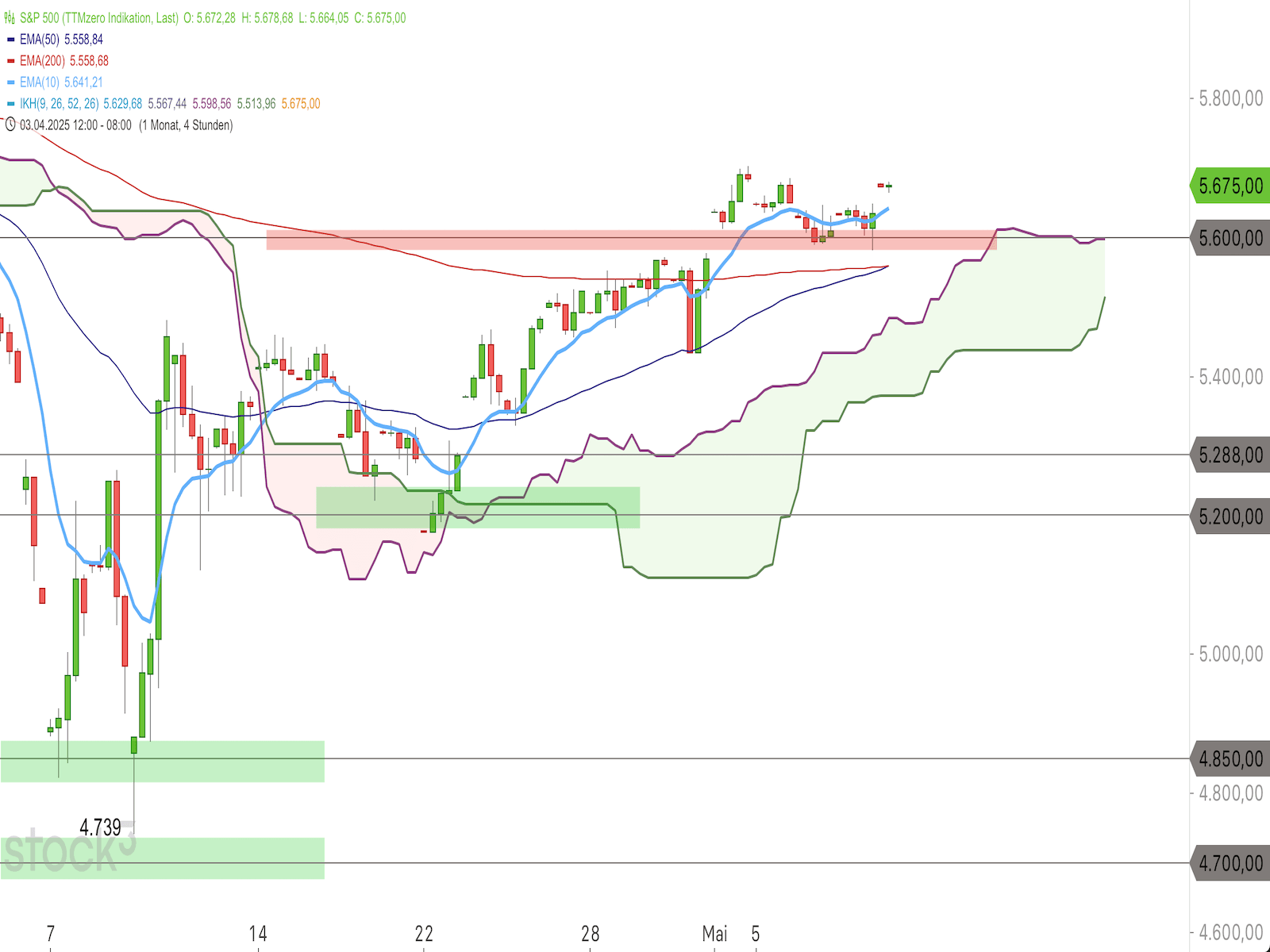Click the 5.000,00 axis label
This screenshot has height=952, width=1270.
point(1231,654)
